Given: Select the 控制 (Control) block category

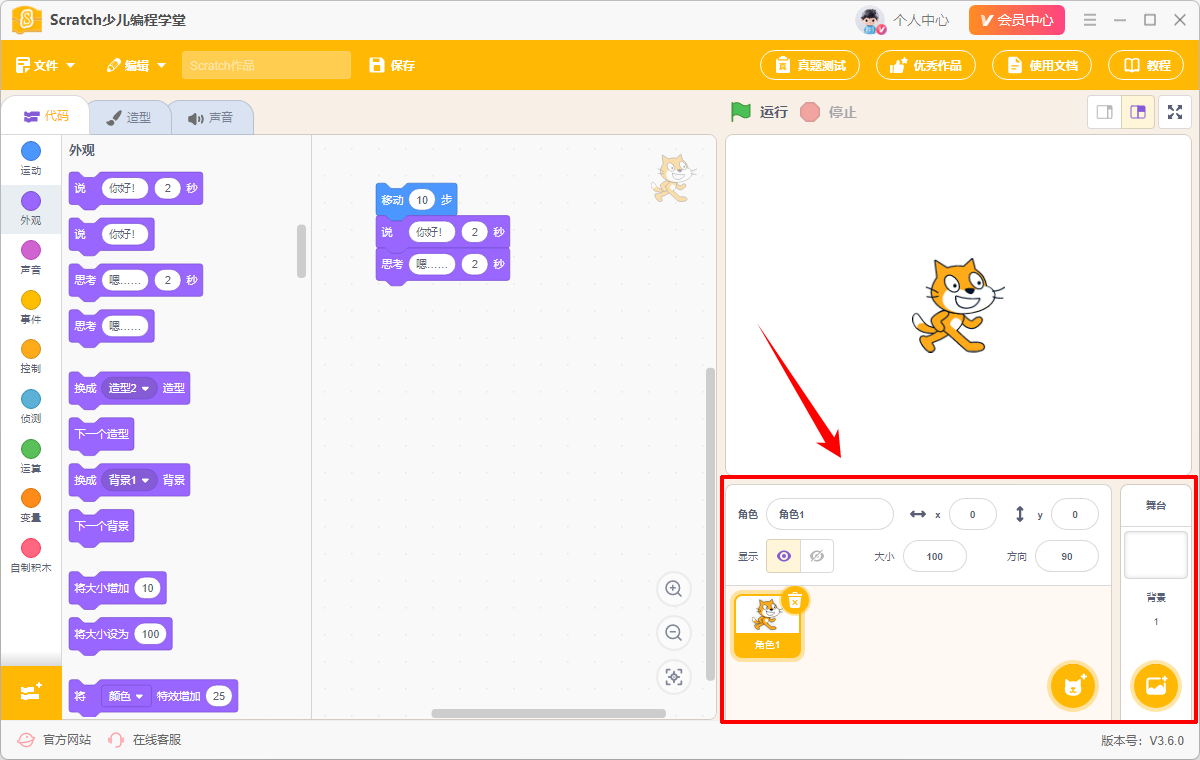Looking at the screenshot, I should pos(31,356).
